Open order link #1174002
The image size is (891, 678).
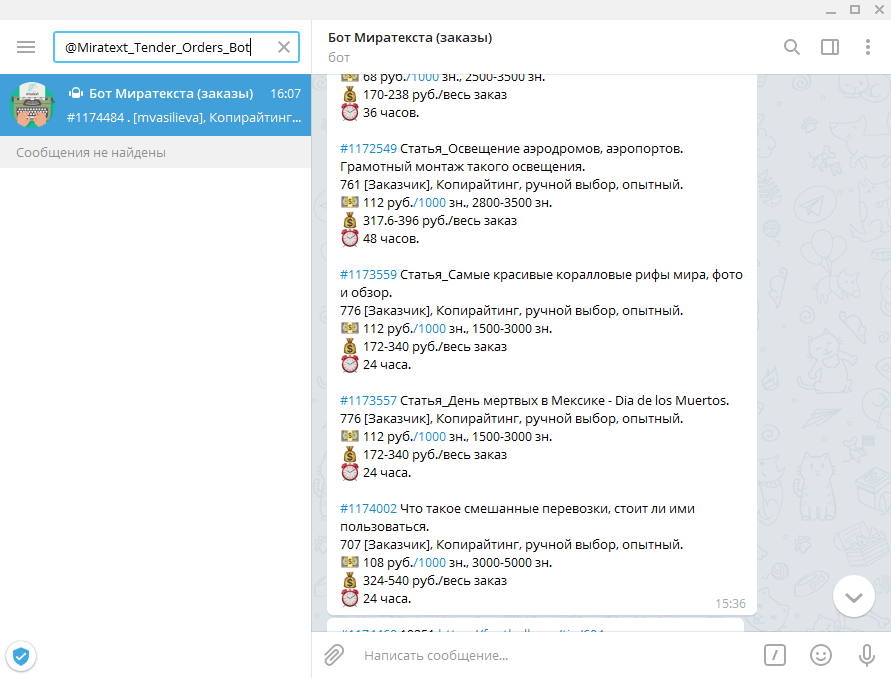pos(368,509)
